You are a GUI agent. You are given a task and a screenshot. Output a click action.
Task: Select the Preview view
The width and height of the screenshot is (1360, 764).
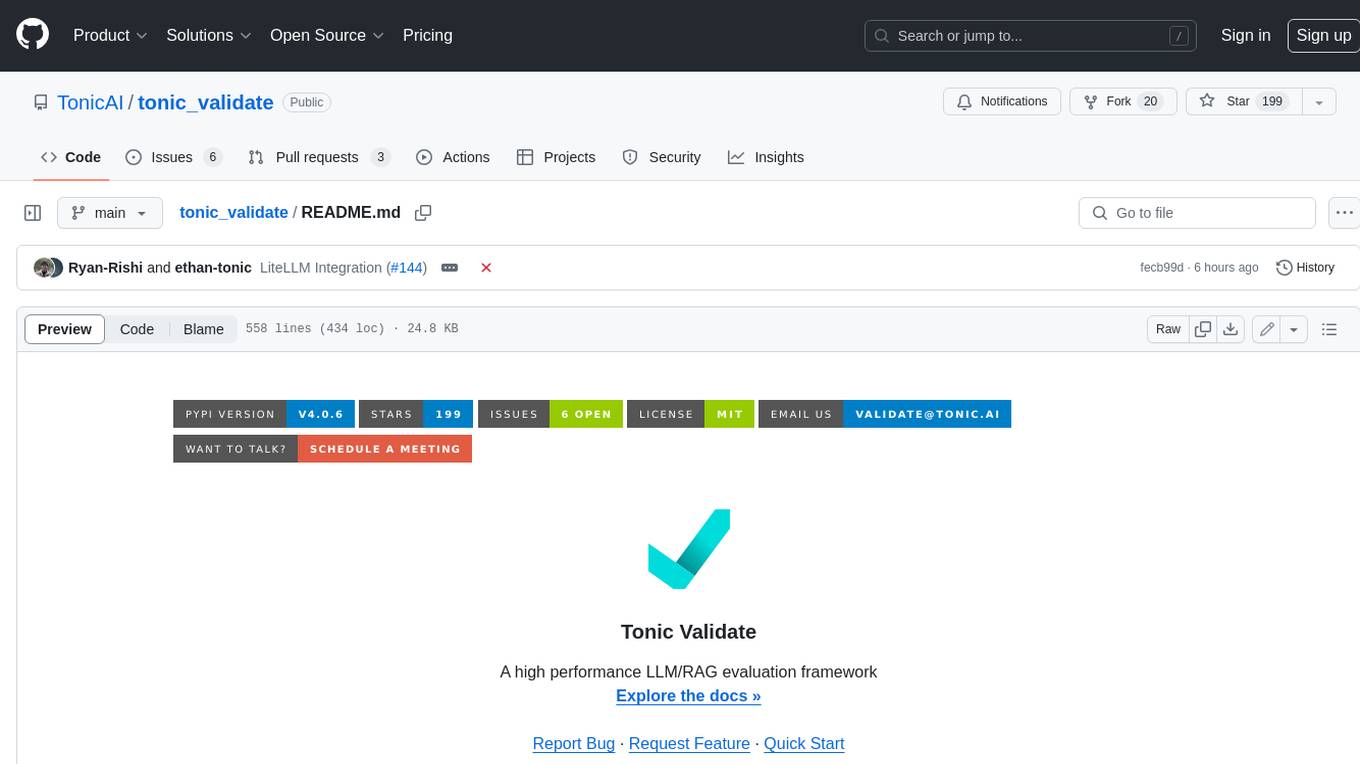tap(65, 329)
